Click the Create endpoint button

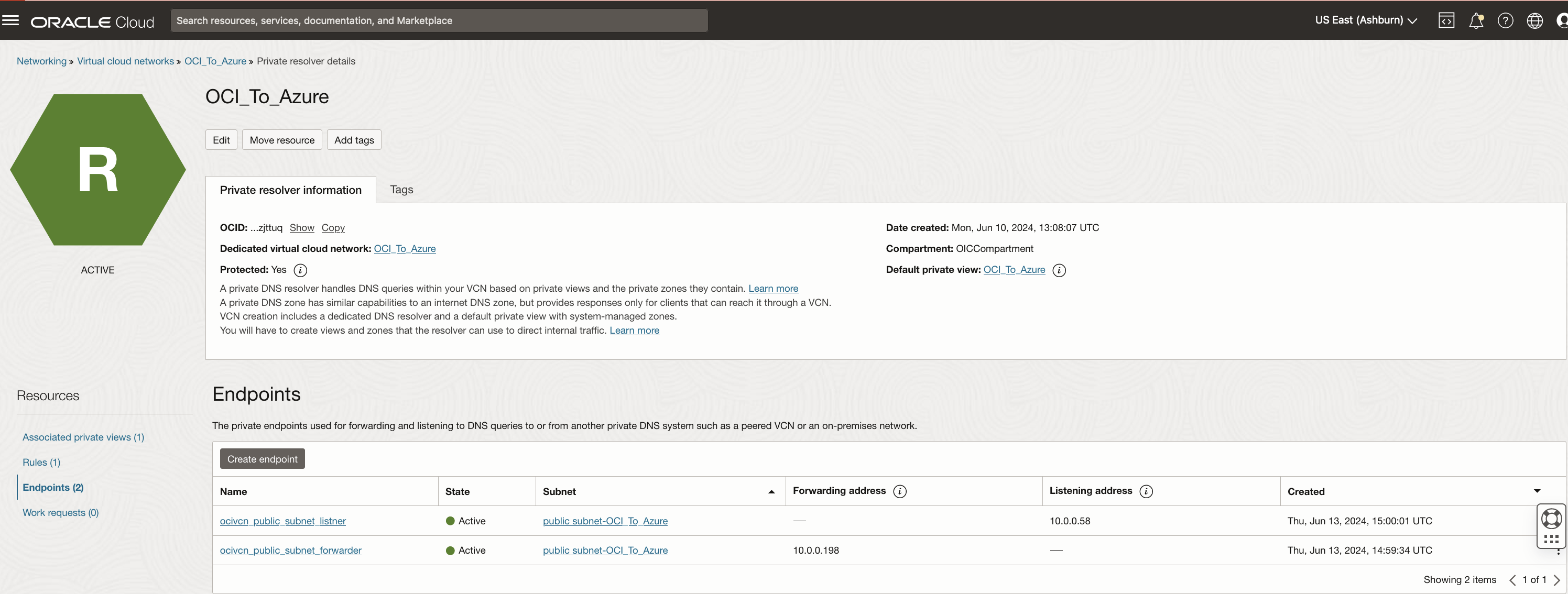point(262,458)
